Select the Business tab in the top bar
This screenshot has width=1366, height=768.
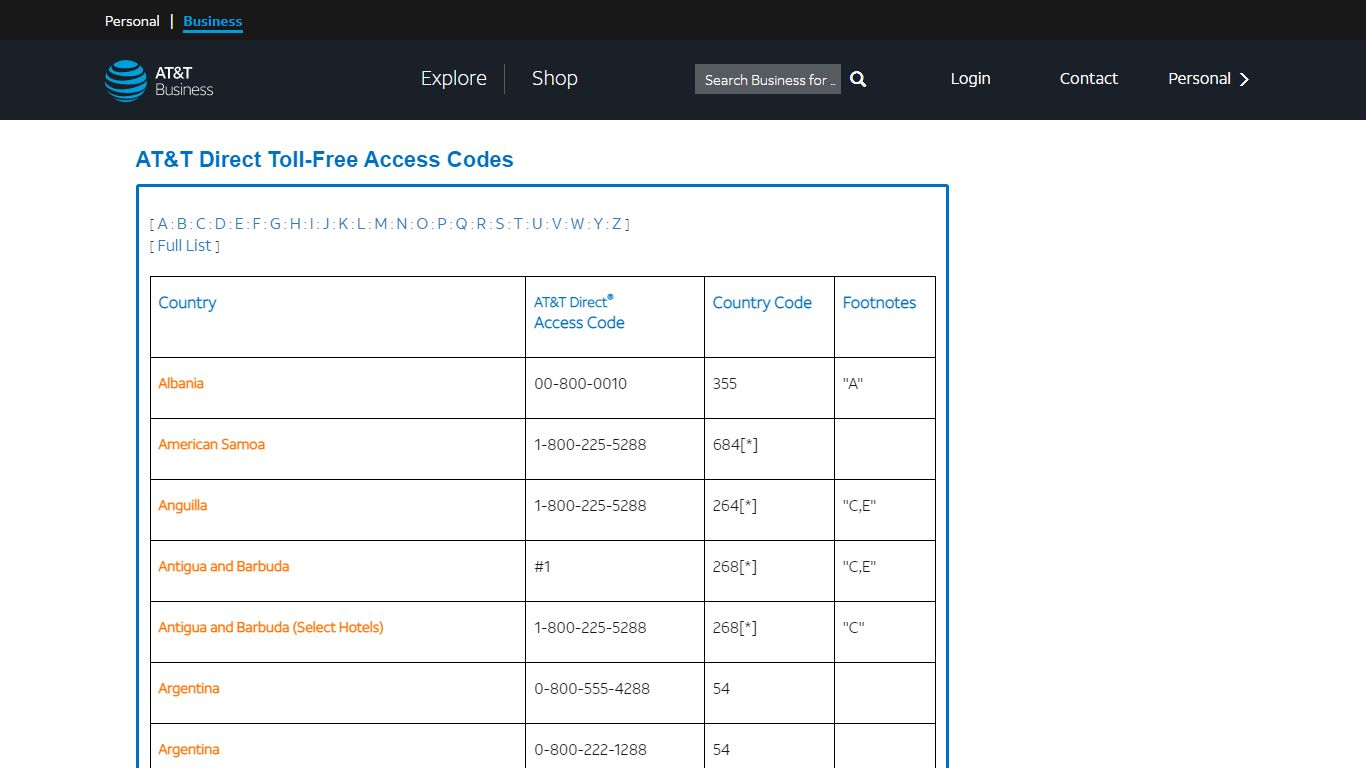click(213, 21)
